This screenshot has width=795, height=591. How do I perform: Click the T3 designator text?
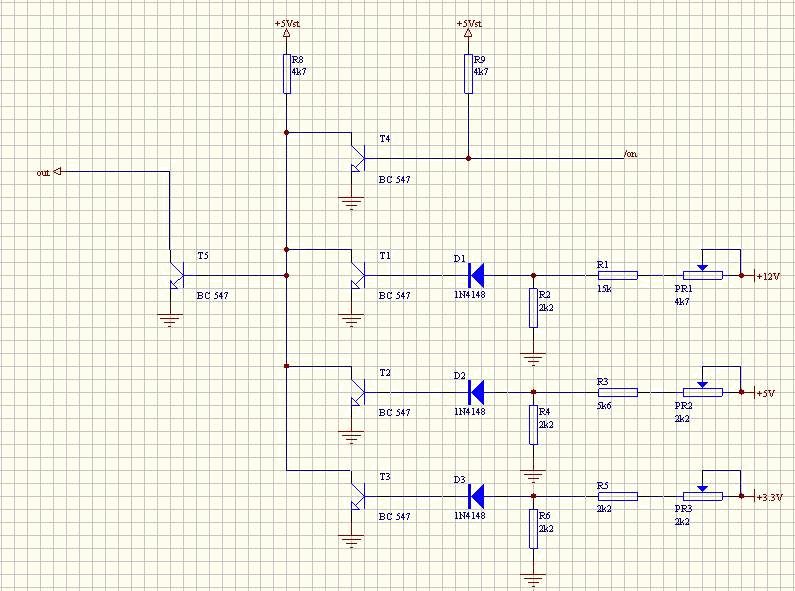(x=385, y=477)
